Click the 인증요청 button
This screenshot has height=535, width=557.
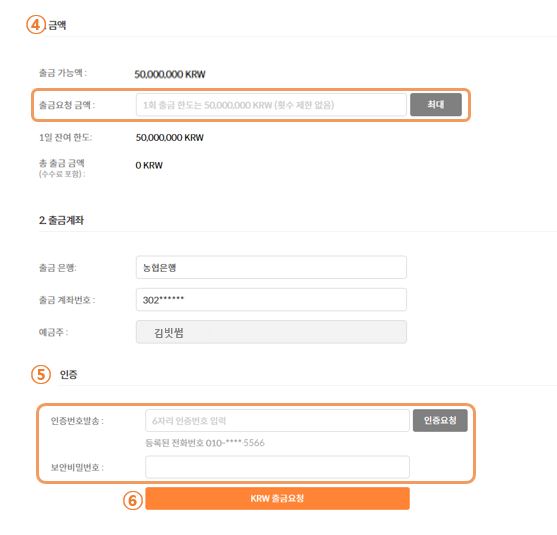point(440,420)
